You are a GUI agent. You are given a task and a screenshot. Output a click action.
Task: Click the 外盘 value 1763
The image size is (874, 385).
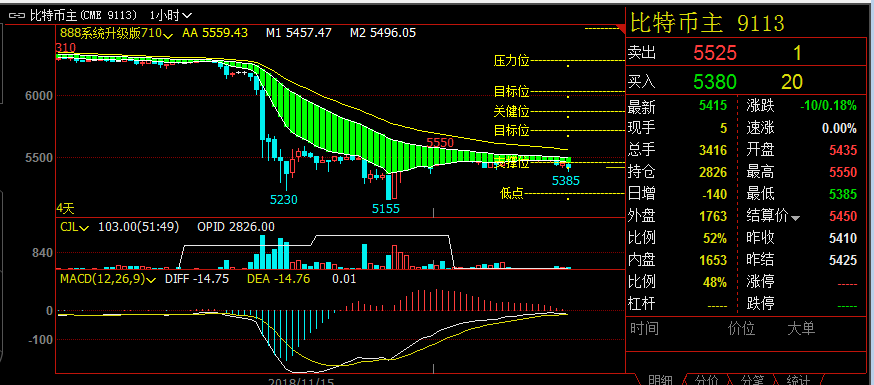[714, 216]
